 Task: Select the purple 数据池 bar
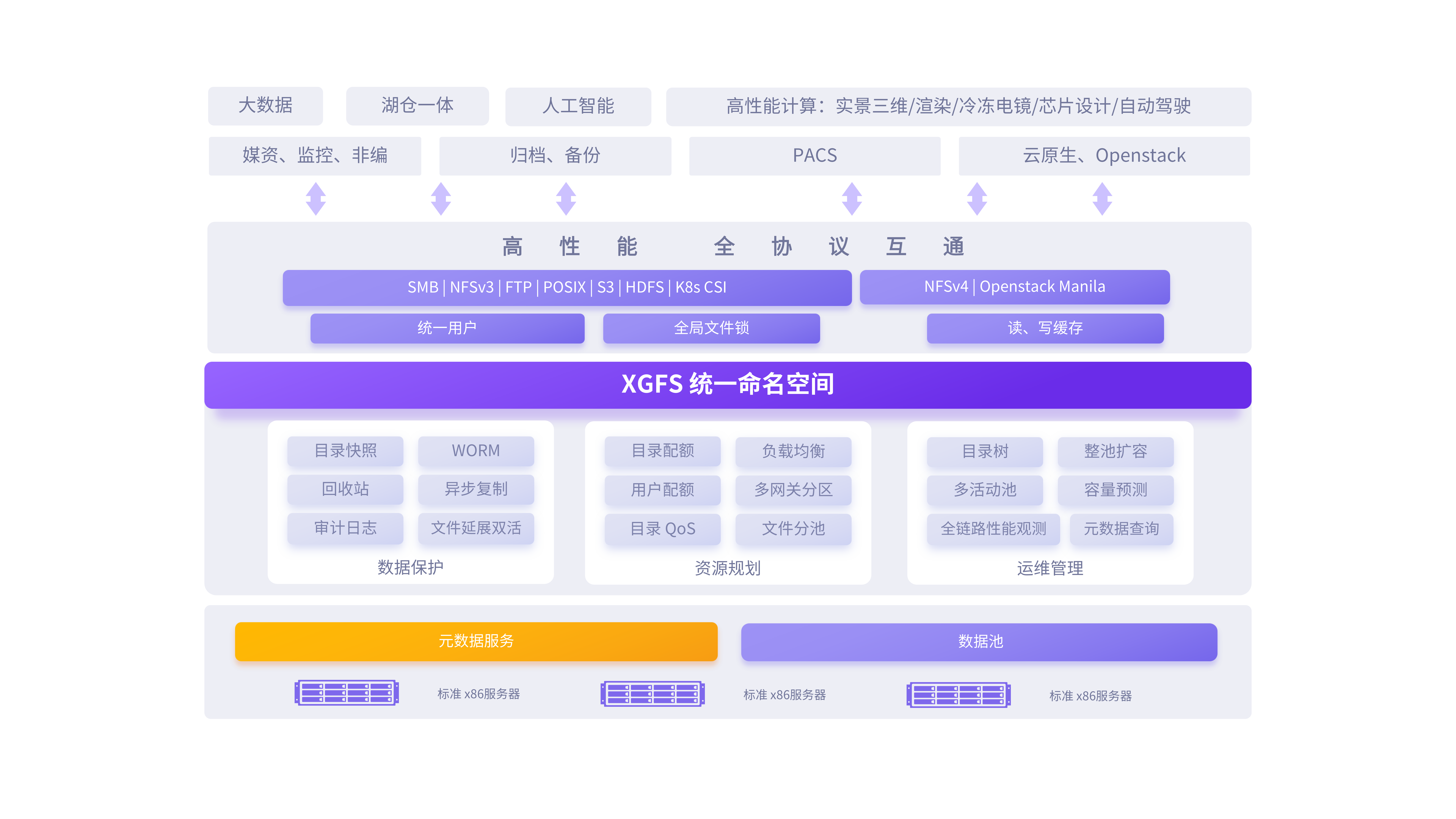pos(979,642)
